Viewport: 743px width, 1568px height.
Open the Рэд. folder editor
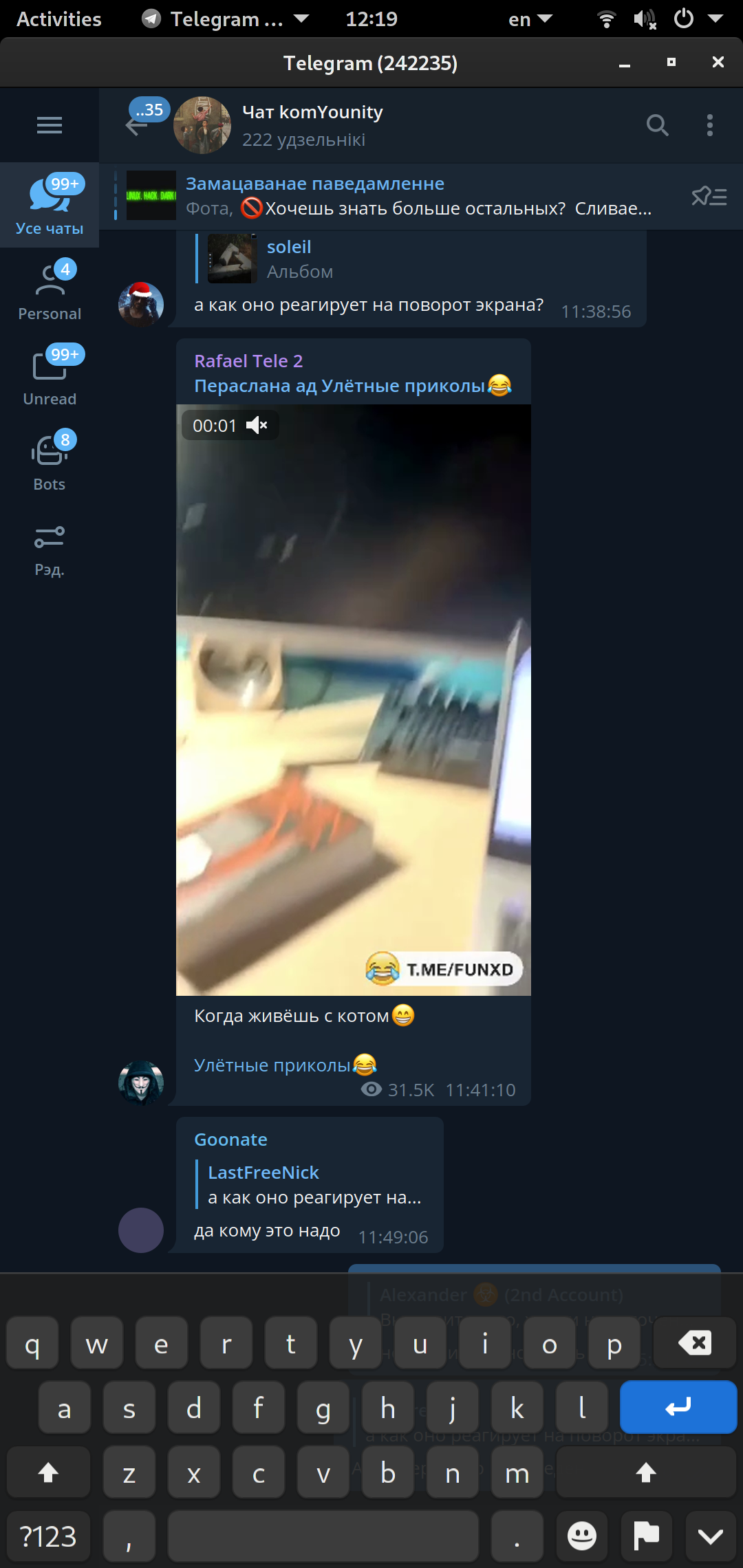pos(50,550)
